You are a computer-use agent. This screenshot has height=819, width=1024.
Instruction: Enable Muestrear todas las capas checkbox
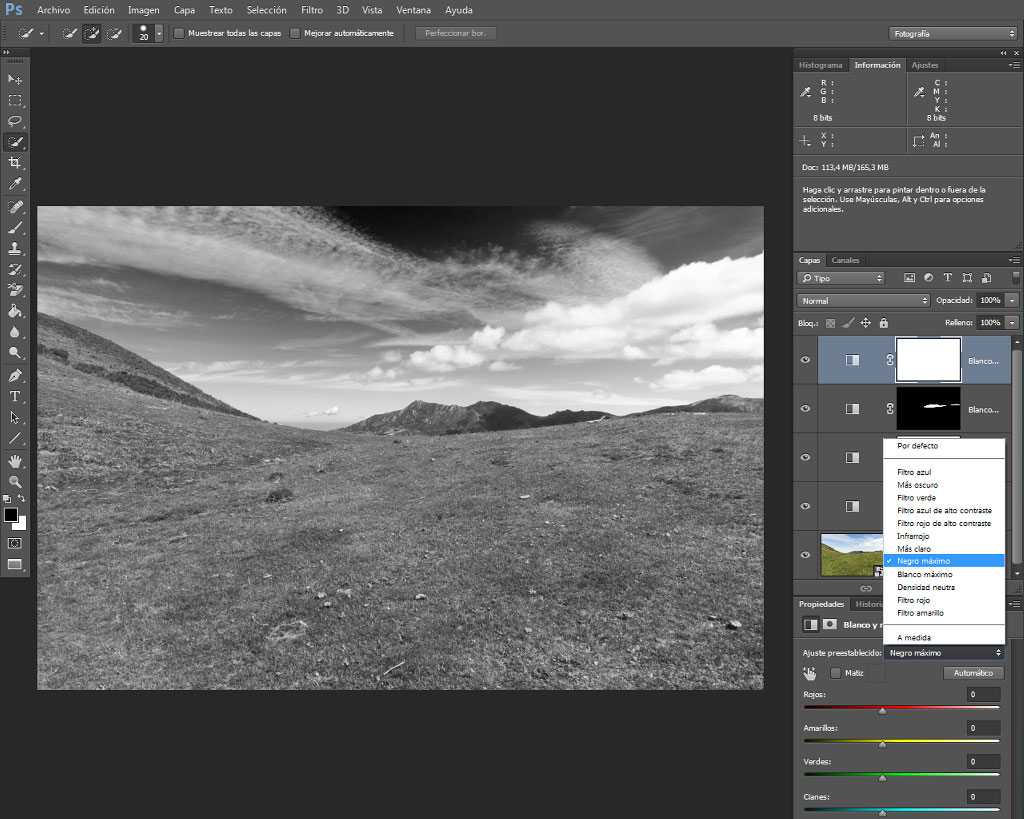tap(178, 33)
